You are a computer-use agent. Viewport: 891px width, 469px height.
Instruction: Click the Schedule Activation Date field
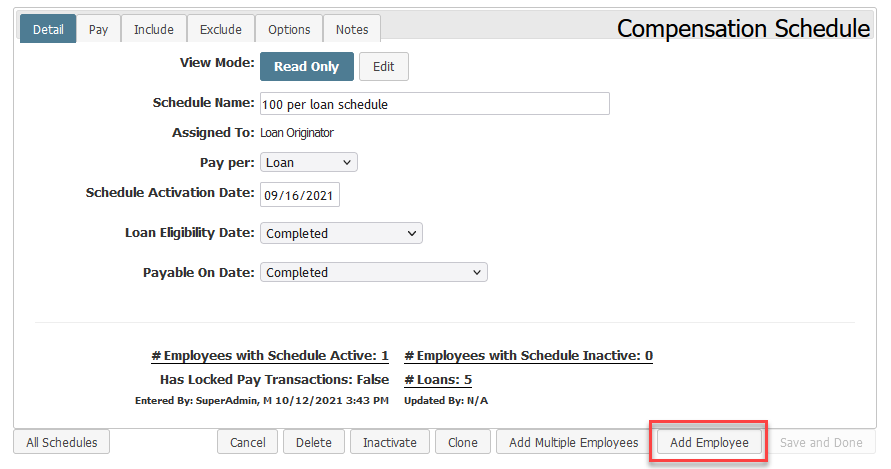[299, 195]
